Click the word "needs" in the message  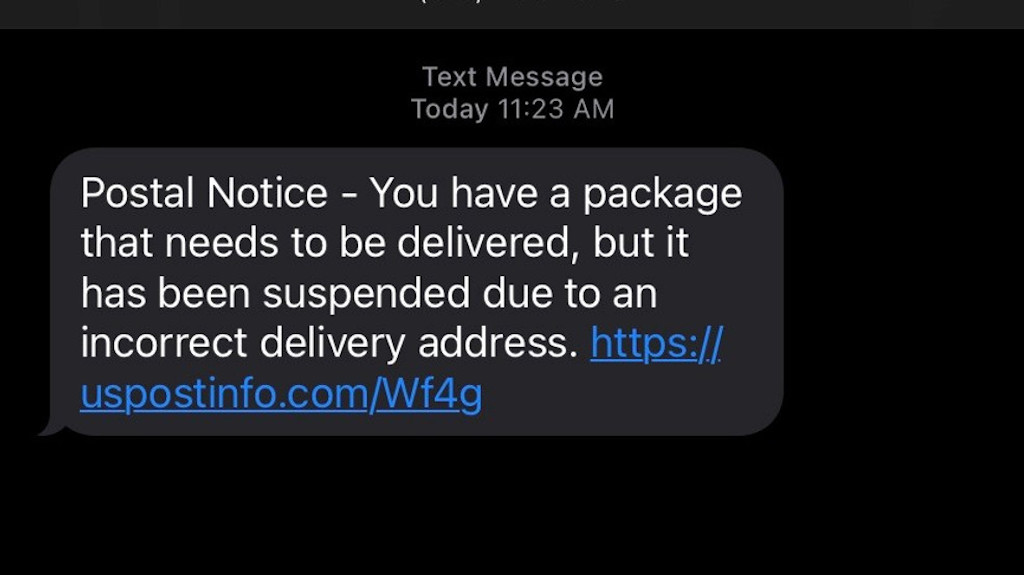click(221, 244)
